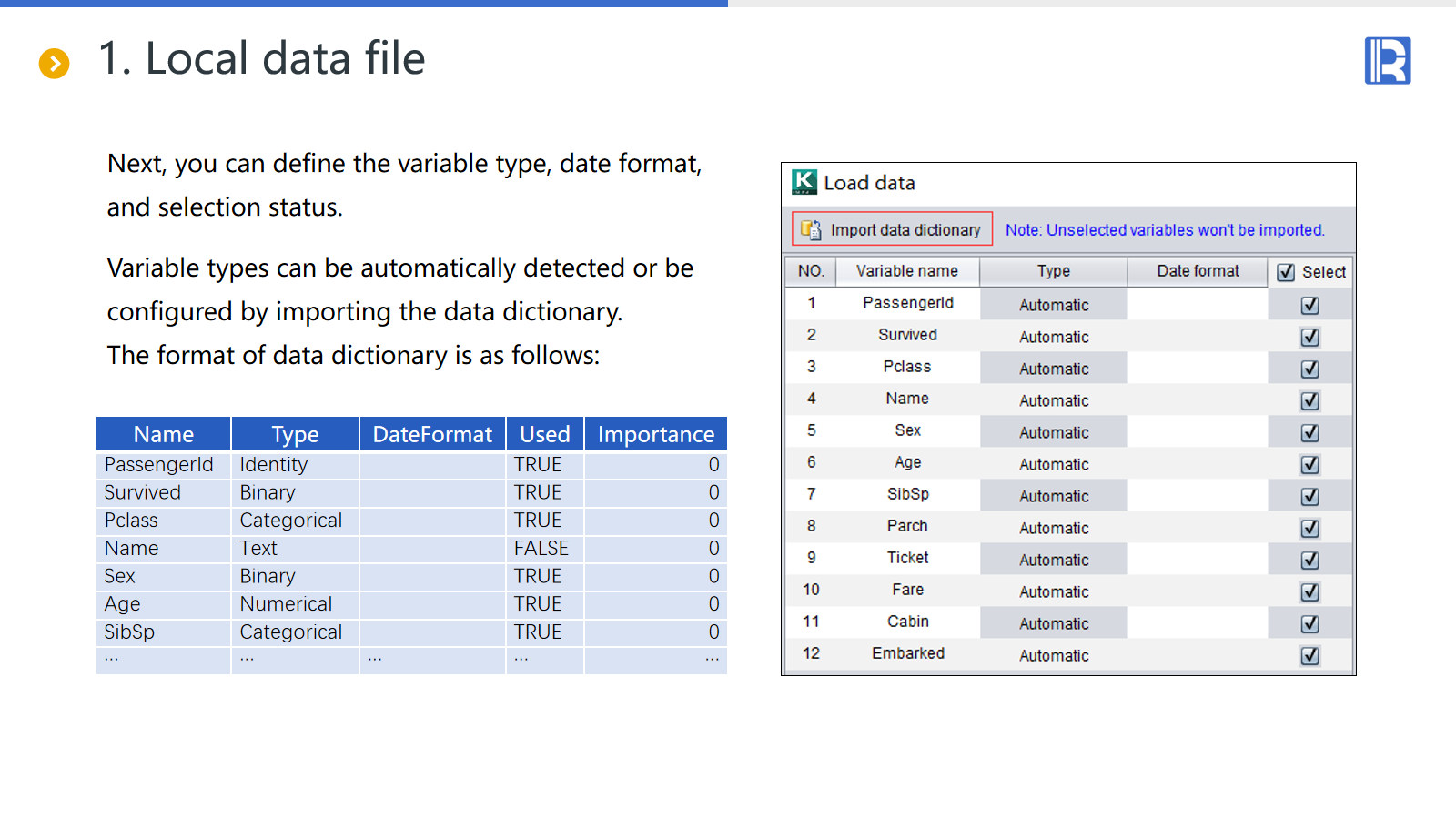Image resolution: width=1456 pixels, height=819 pixels.
Task: Change the Automatic type for Ticket
Action: (x=1053, y=560)
